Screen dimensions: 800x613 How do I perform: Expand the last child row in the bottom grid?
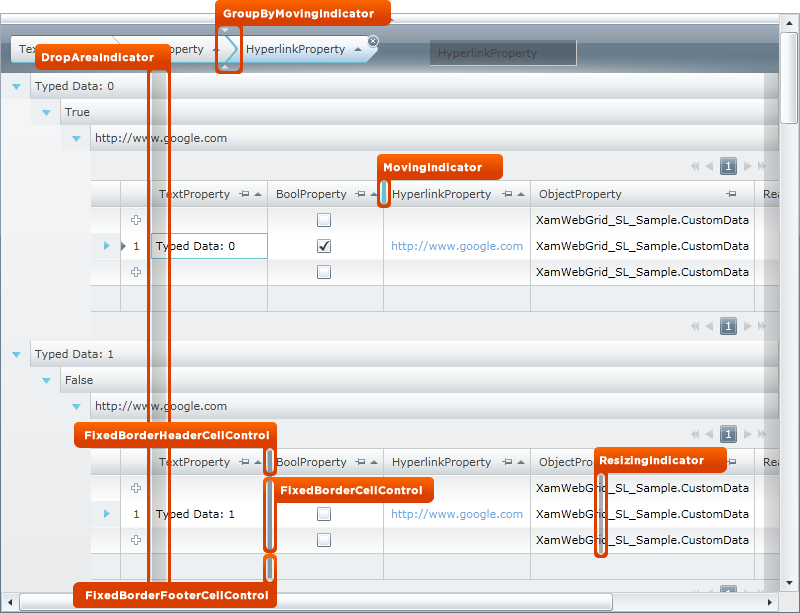[136, 540]
